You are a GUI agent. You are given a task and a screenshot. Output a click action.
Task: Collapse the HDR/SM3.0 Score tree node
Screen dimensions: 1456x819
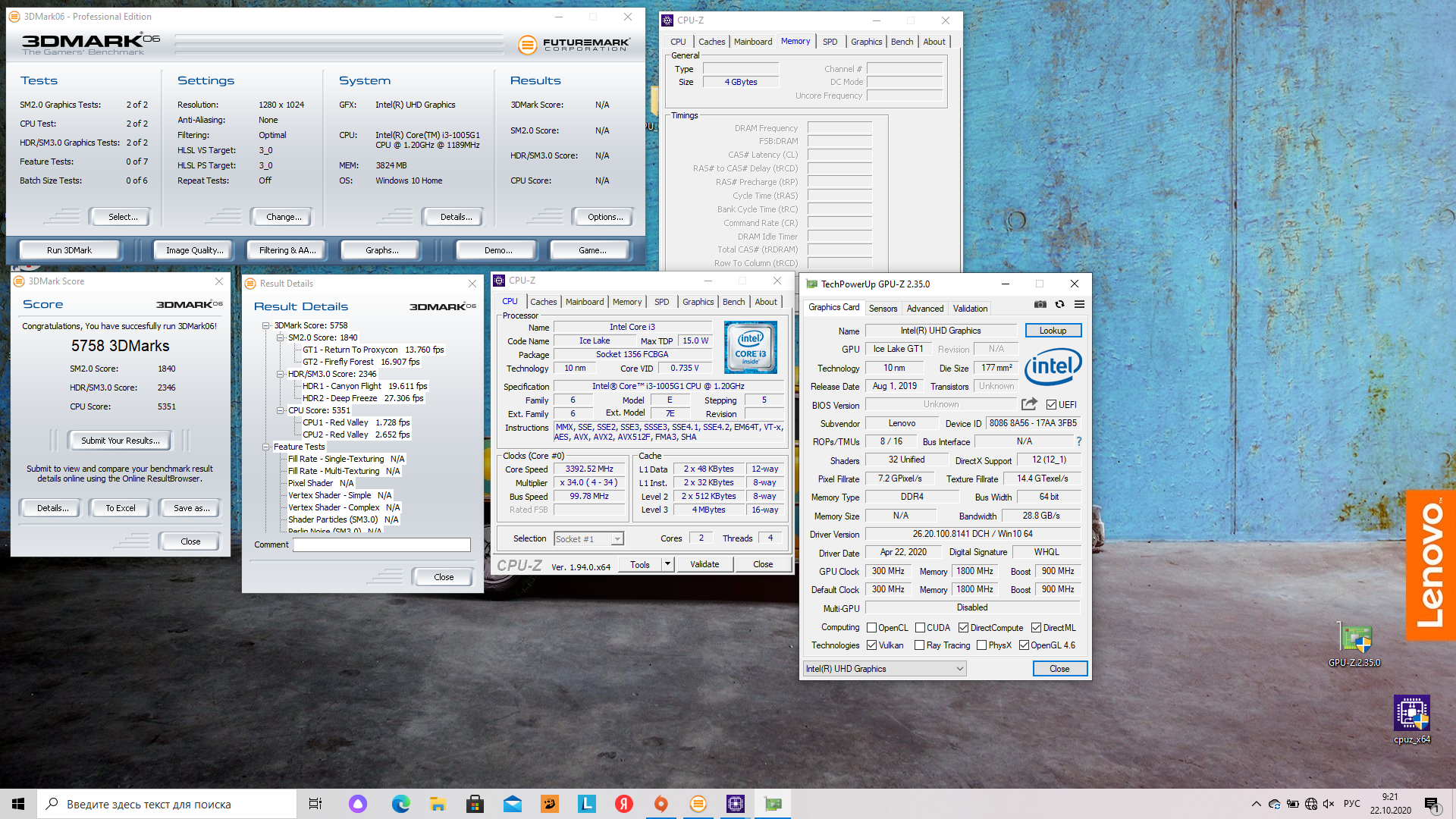(x=280, y=374)
